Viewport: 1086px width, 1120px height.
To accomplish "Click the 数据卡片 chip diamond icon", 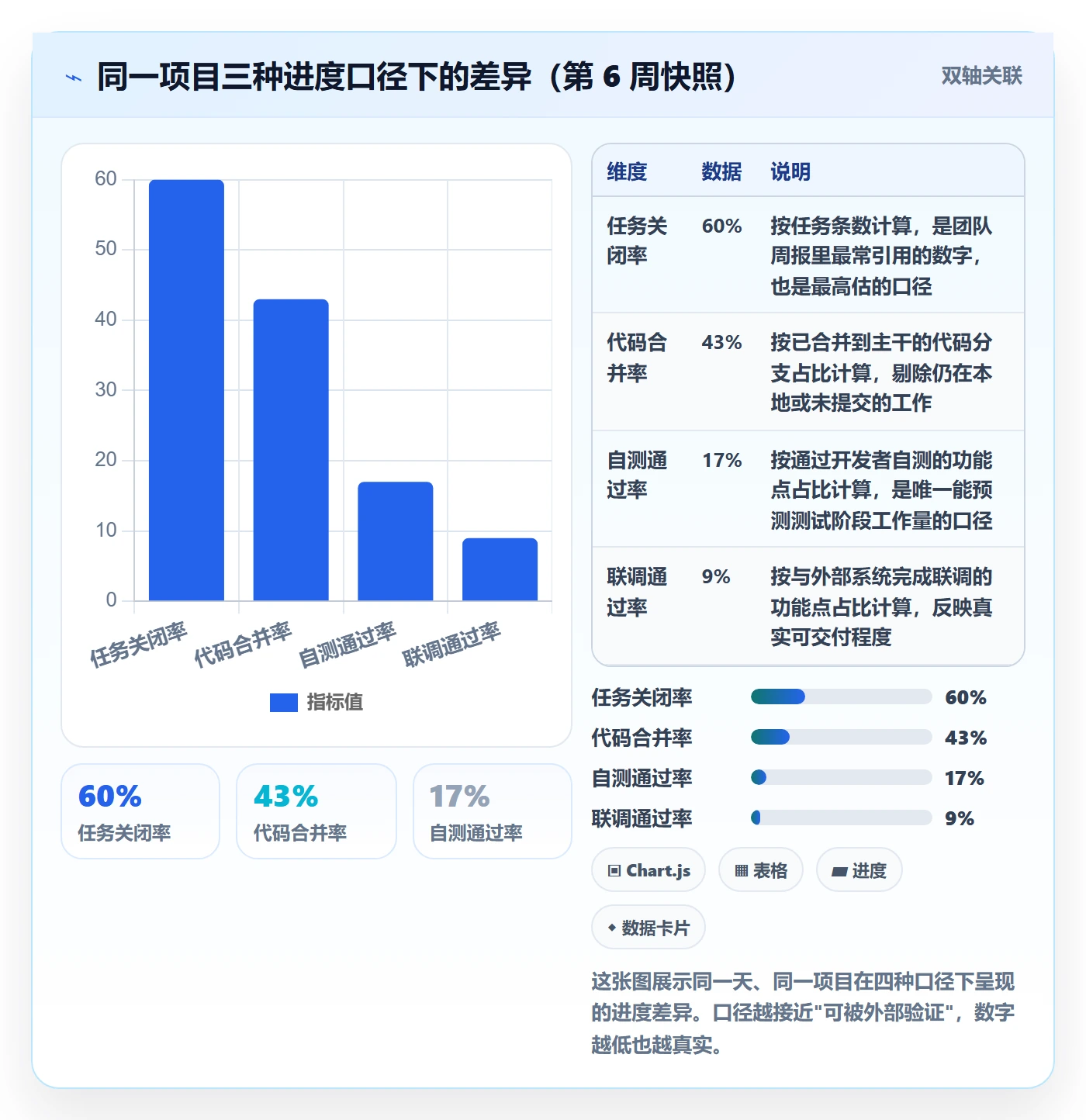I will point(612,928).
